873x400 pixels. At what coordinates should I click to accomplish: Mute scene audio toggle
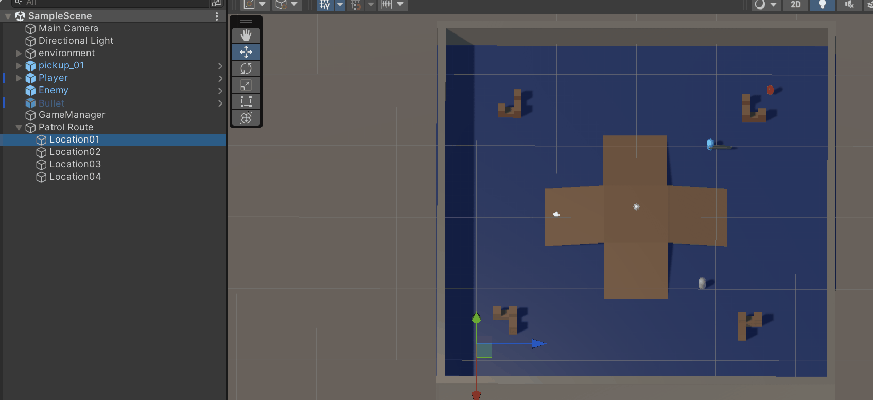pyautogui.click(x=849, y=5)
